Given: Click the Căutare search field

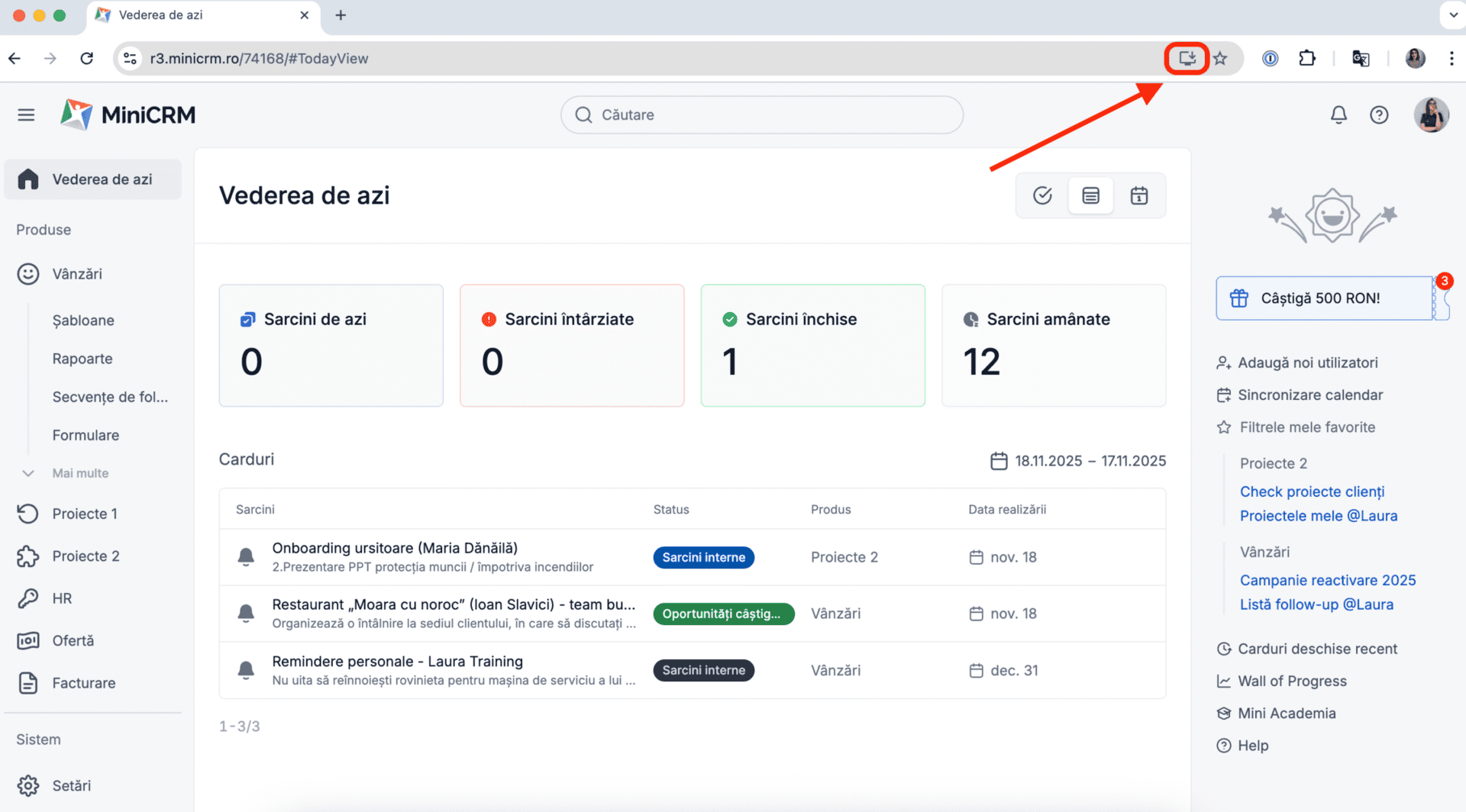Looking at the screenshot, I should (x=761, y=114).
